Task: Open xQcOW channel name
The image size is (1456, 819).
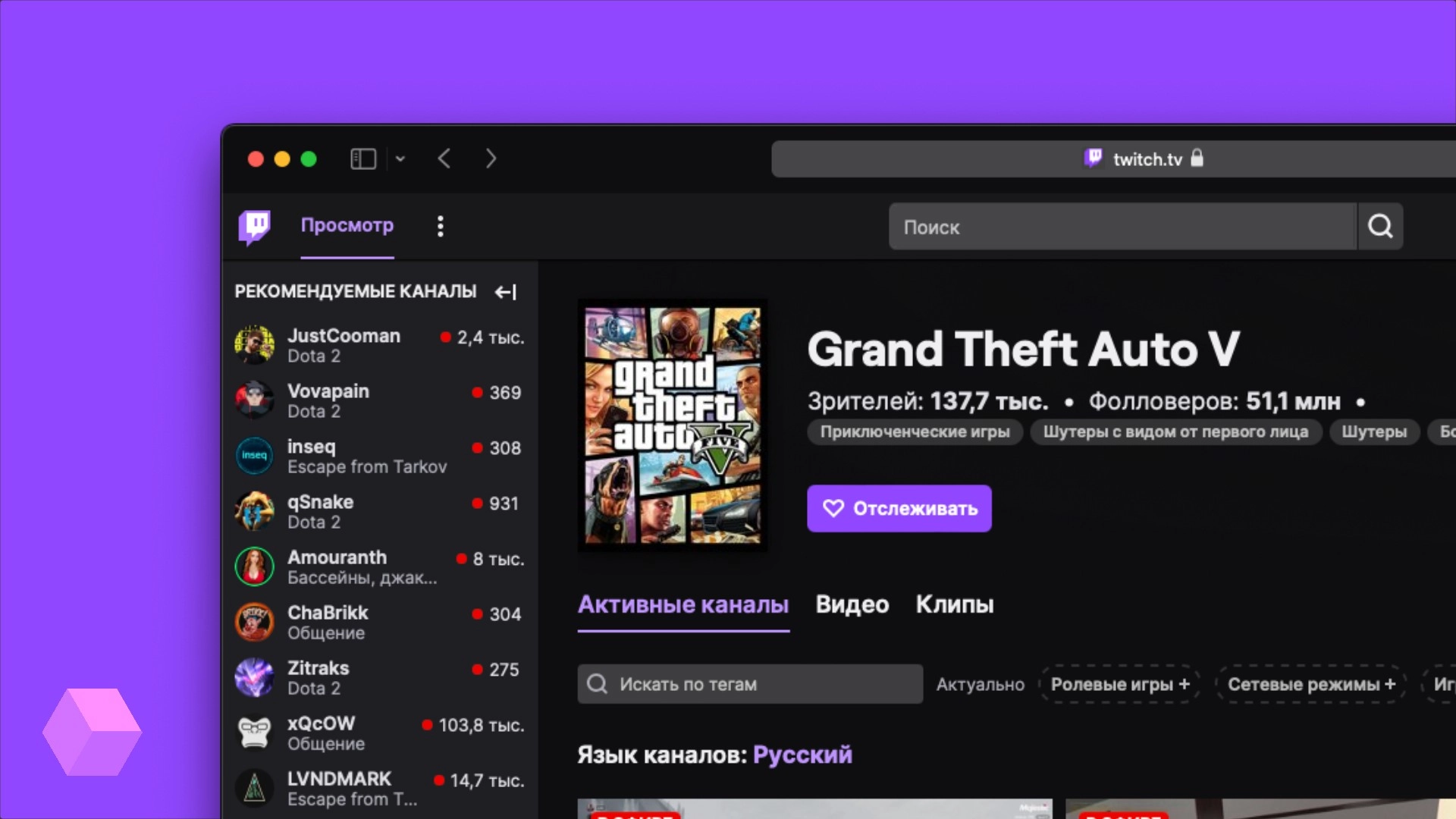Action: pos(322,723)
